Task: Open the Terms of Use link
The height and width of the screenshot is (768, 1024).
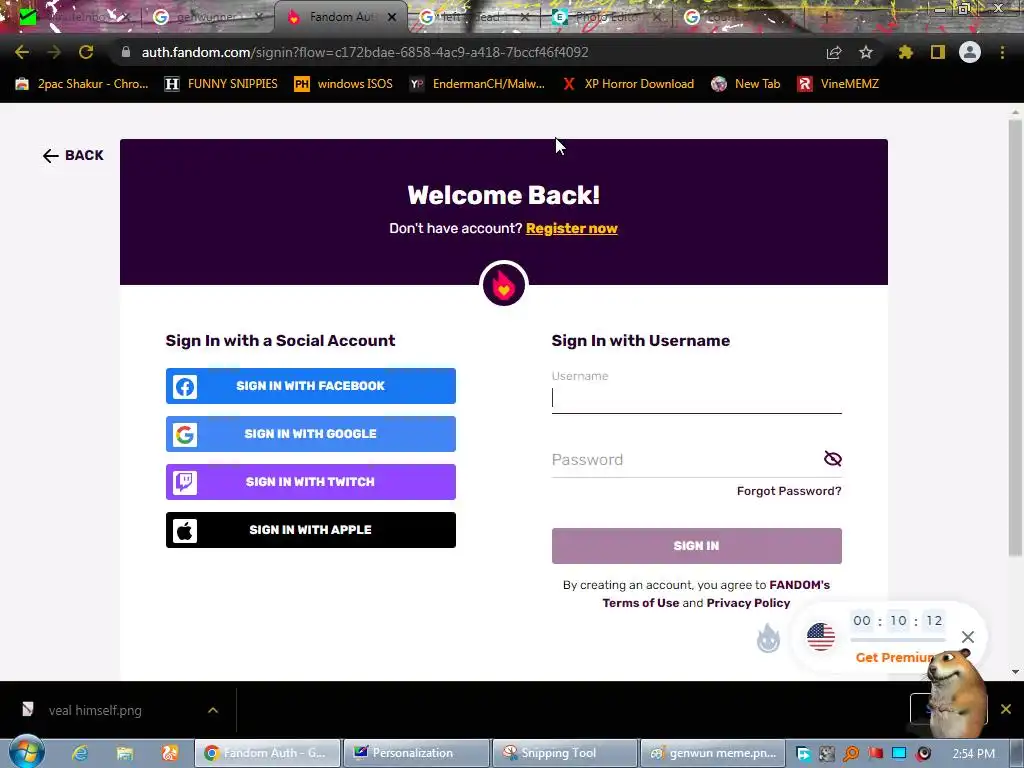Action: 641,603
